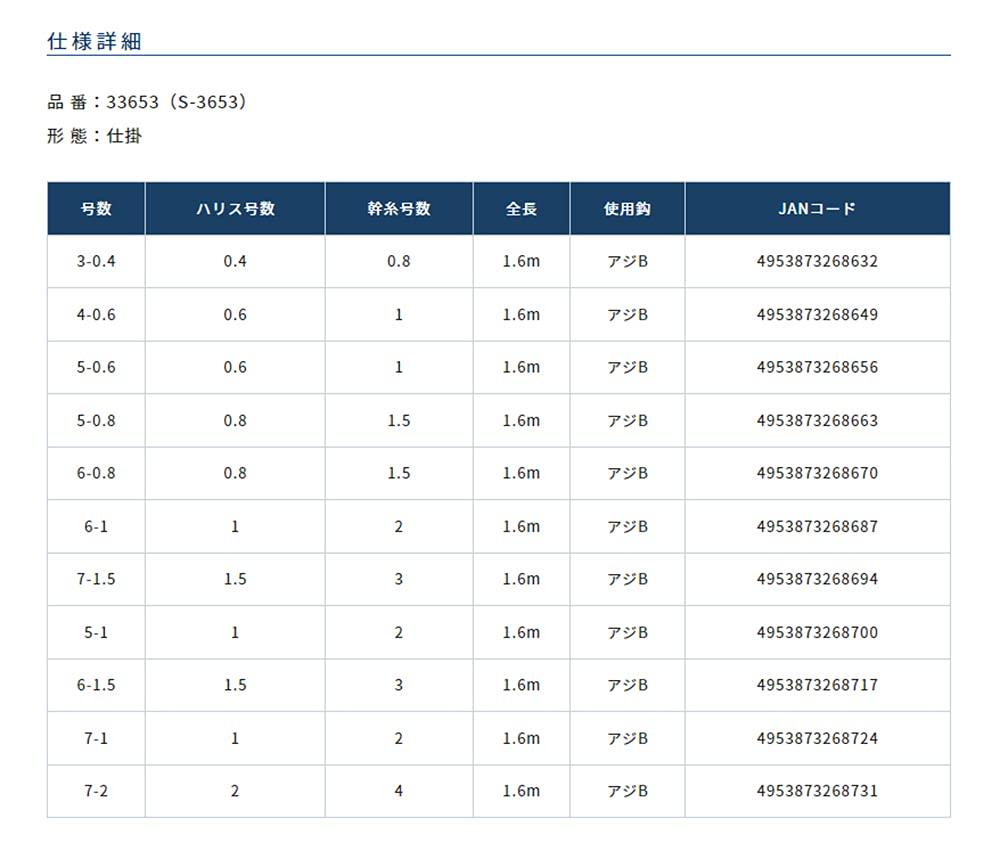The image size is (1000, 851).
Task: Select the 6-0.8 size cell
Action: click(x=96, y=473)
